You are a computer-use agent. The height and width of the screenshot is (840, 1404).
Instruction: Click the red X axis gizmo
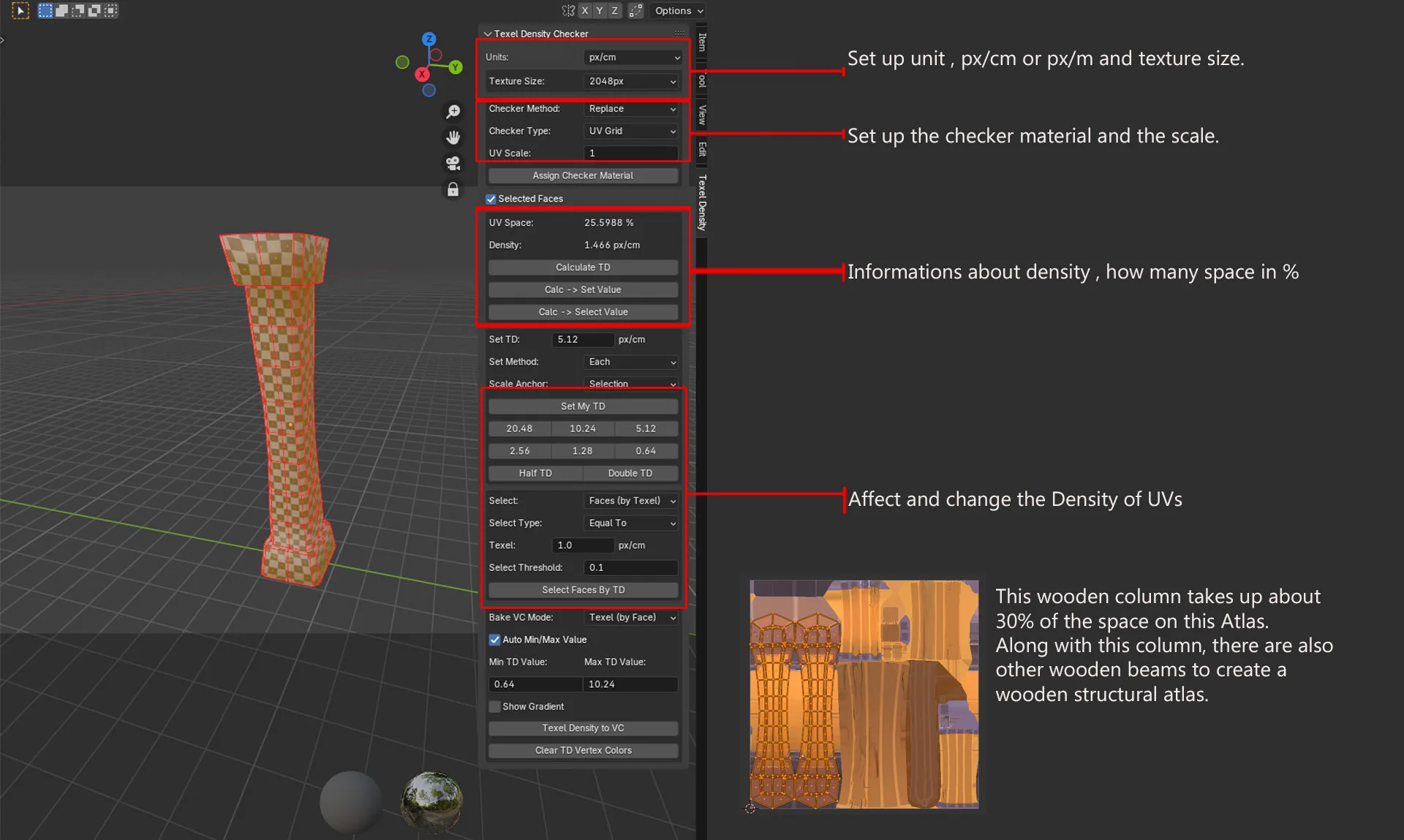[422, 74]
